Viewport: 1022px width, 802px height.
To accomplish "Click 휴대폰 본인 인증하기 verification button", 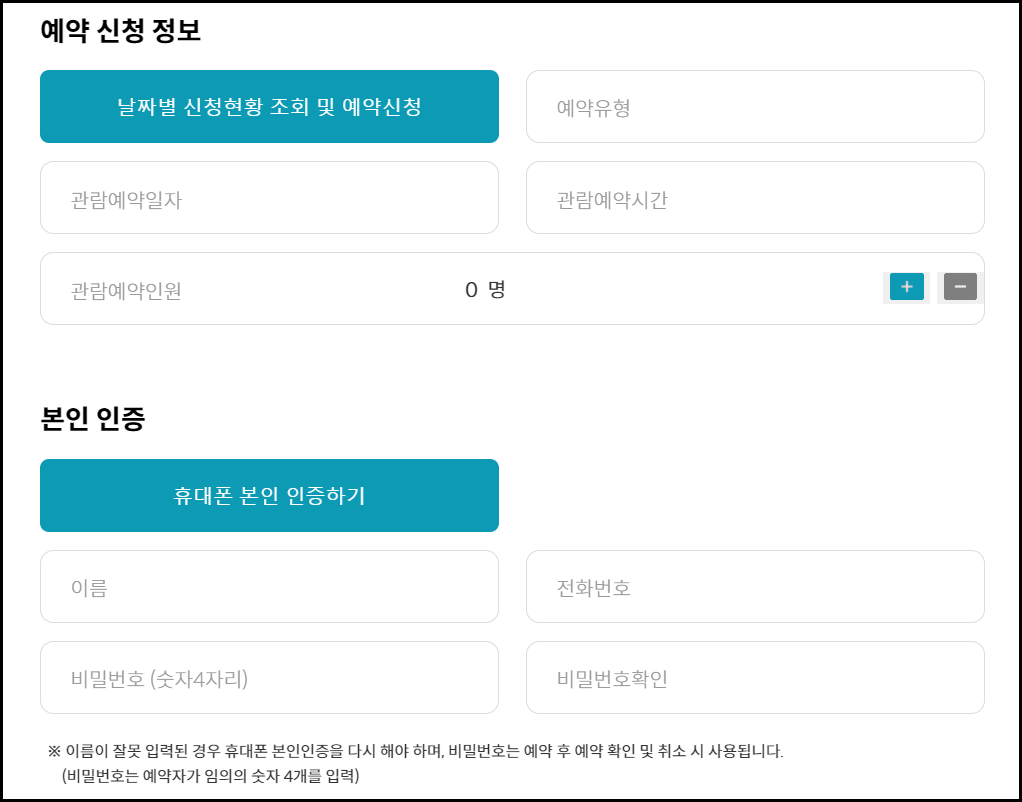I will tap(268, 495).
